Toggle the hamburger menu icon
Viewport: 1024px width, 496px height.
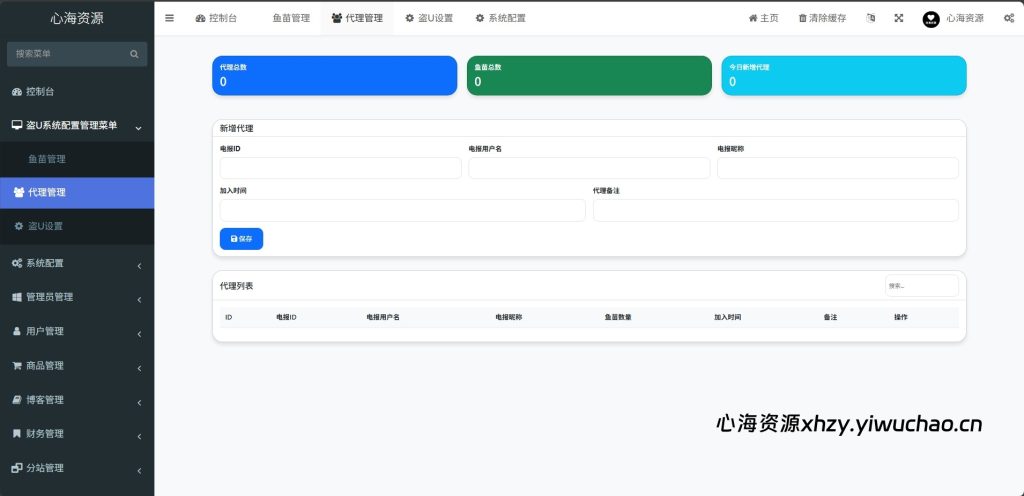(x=170, y=18)
